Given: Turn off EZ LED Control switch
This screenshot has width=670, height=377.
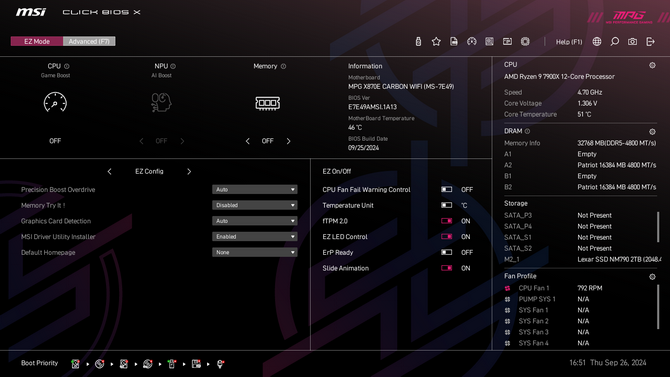Looking at the screenshot, I should pyautogui.click(x=447, y=237).
